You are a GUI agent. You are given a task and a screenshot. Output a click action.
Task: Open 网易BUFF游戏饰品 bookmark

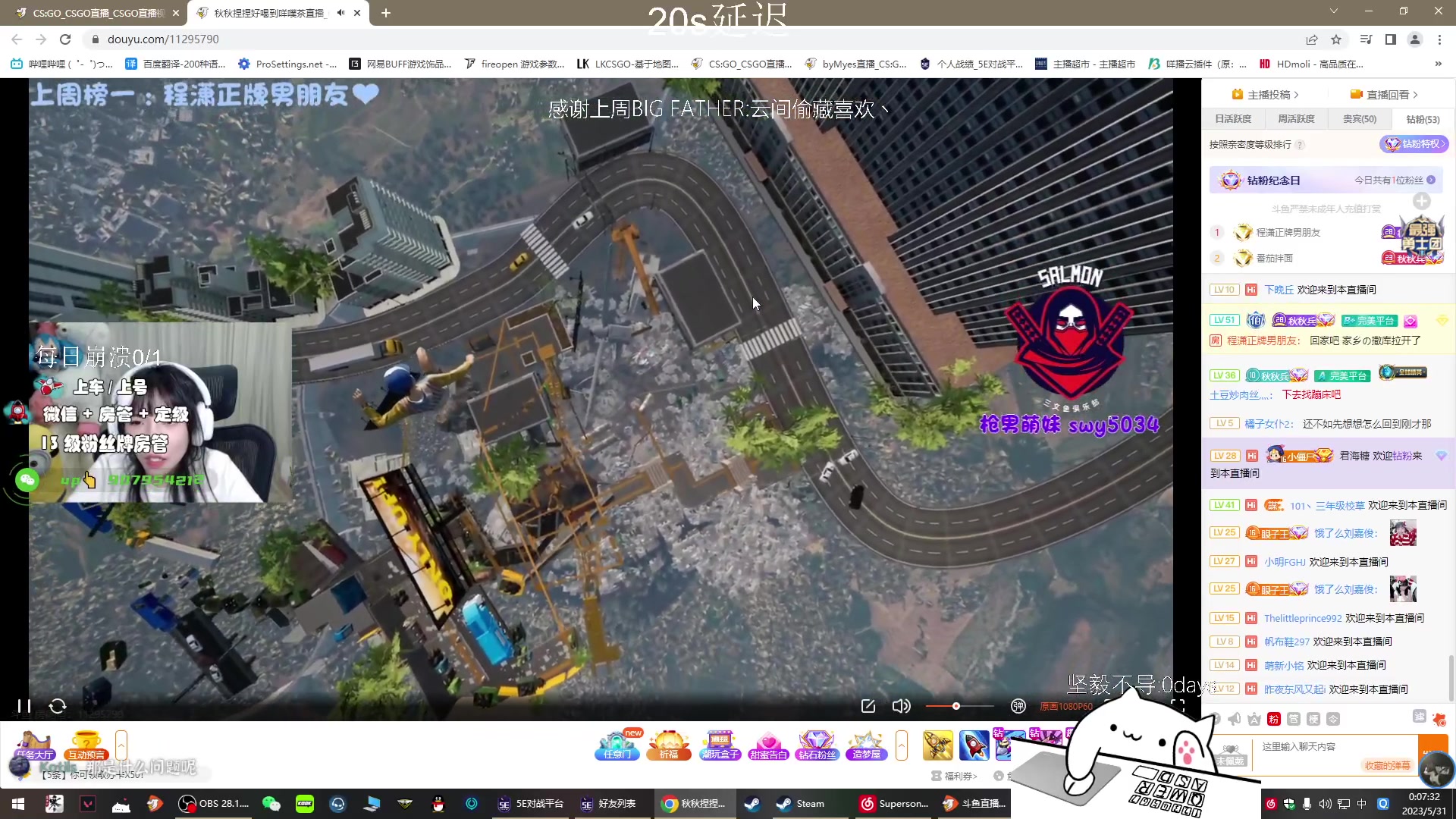coord(400,64)
